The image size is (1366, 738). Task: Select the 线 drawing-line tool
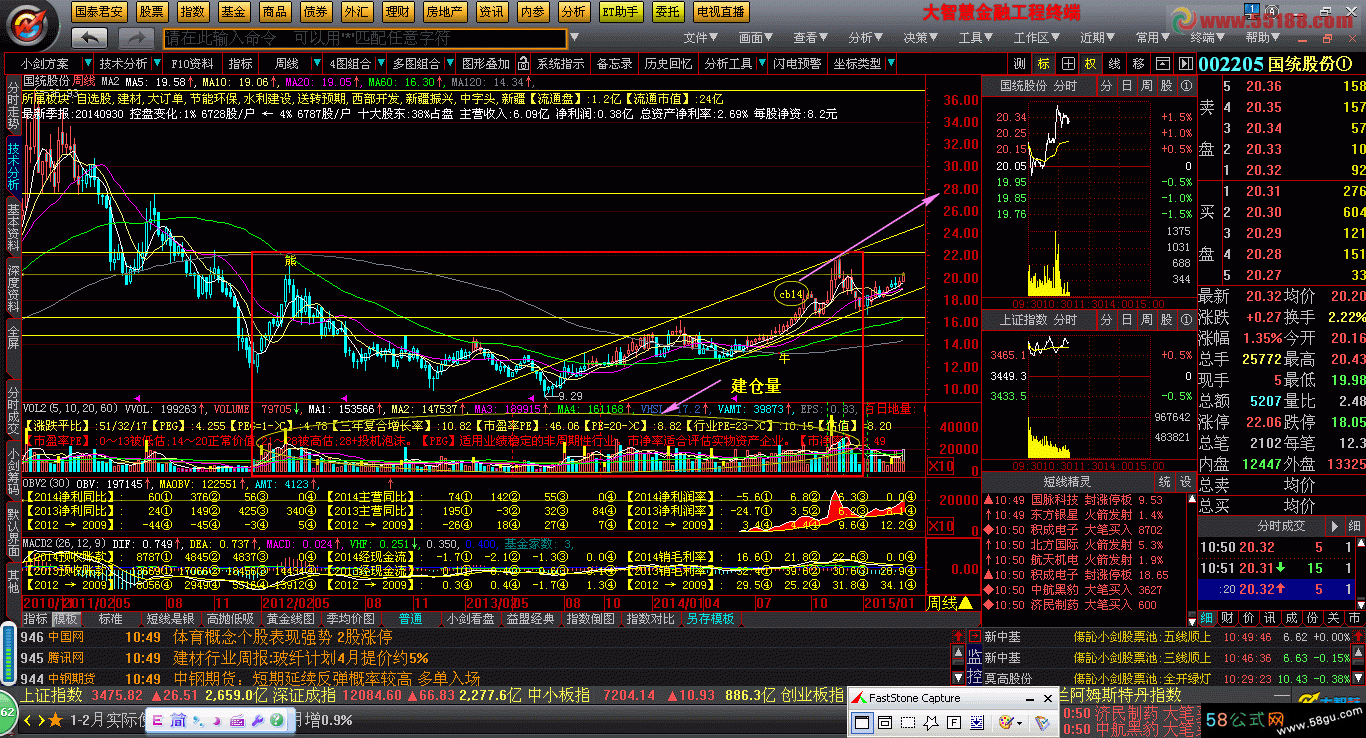point(1113,64)
